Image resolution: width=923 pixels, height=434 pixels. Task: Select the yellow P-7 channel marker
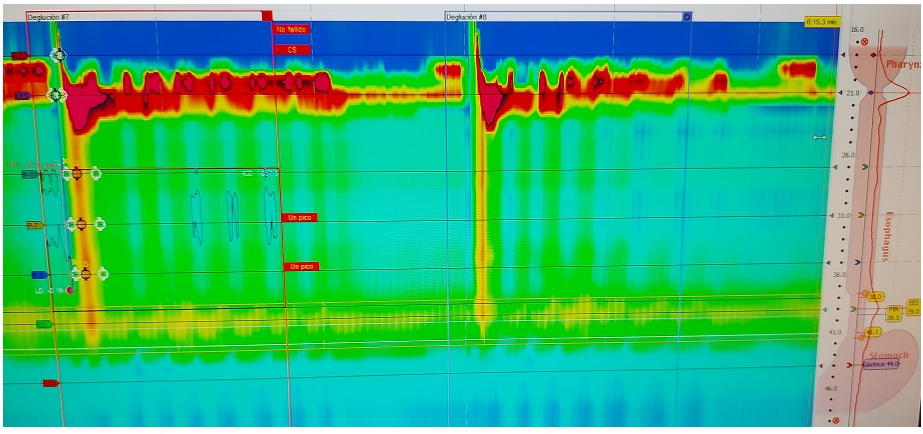(x=33, y=226)
